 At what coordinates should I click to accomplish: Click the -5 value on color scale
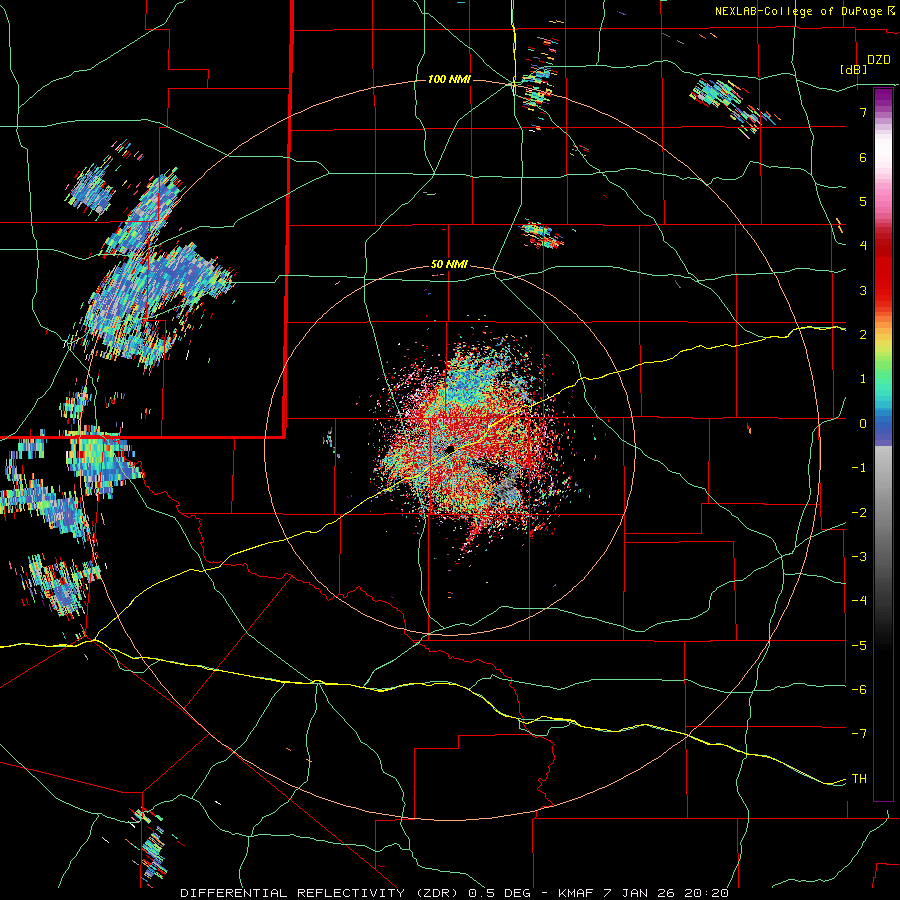(859, 645)
